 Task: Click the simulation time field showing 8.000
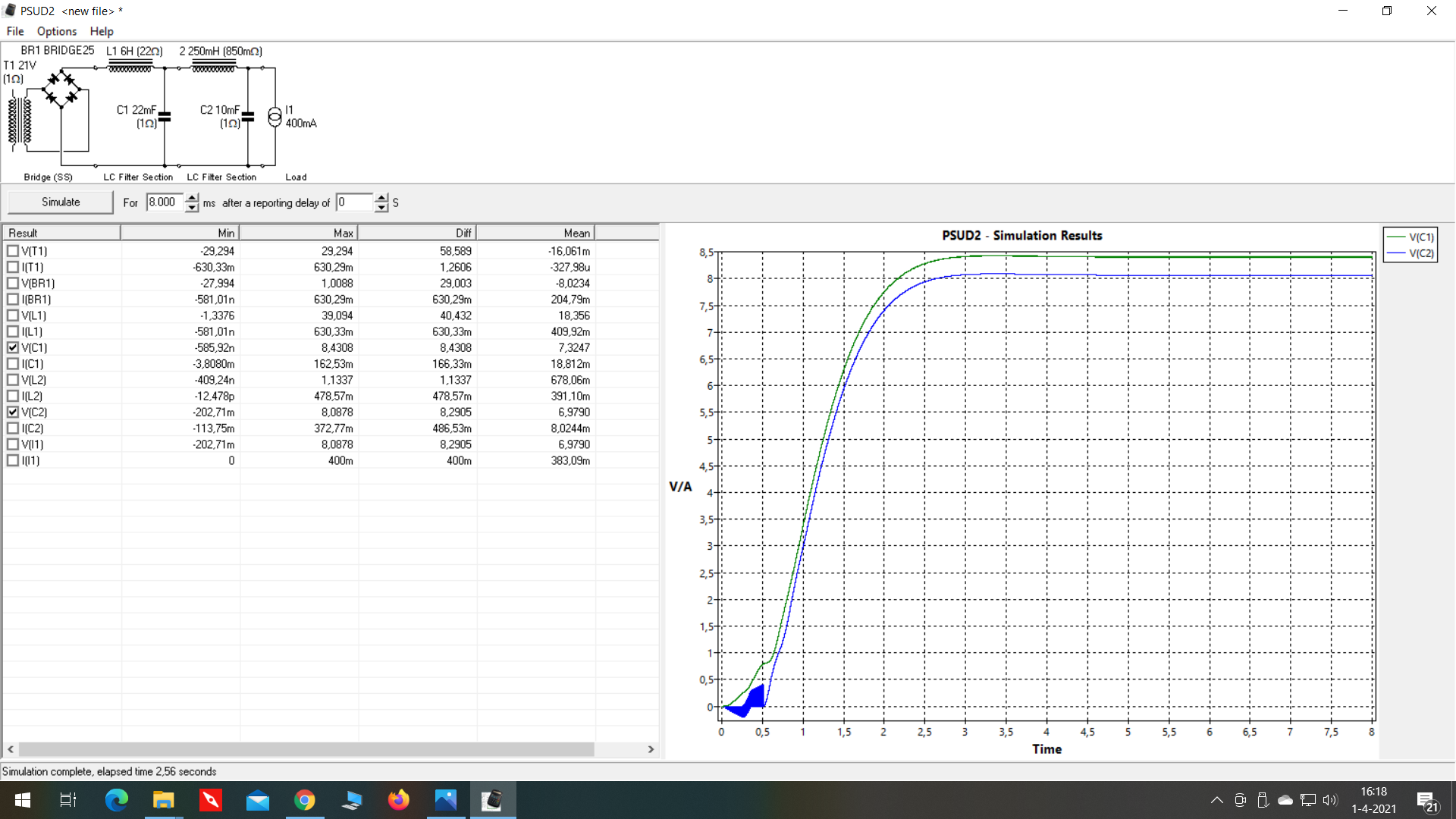165,202
